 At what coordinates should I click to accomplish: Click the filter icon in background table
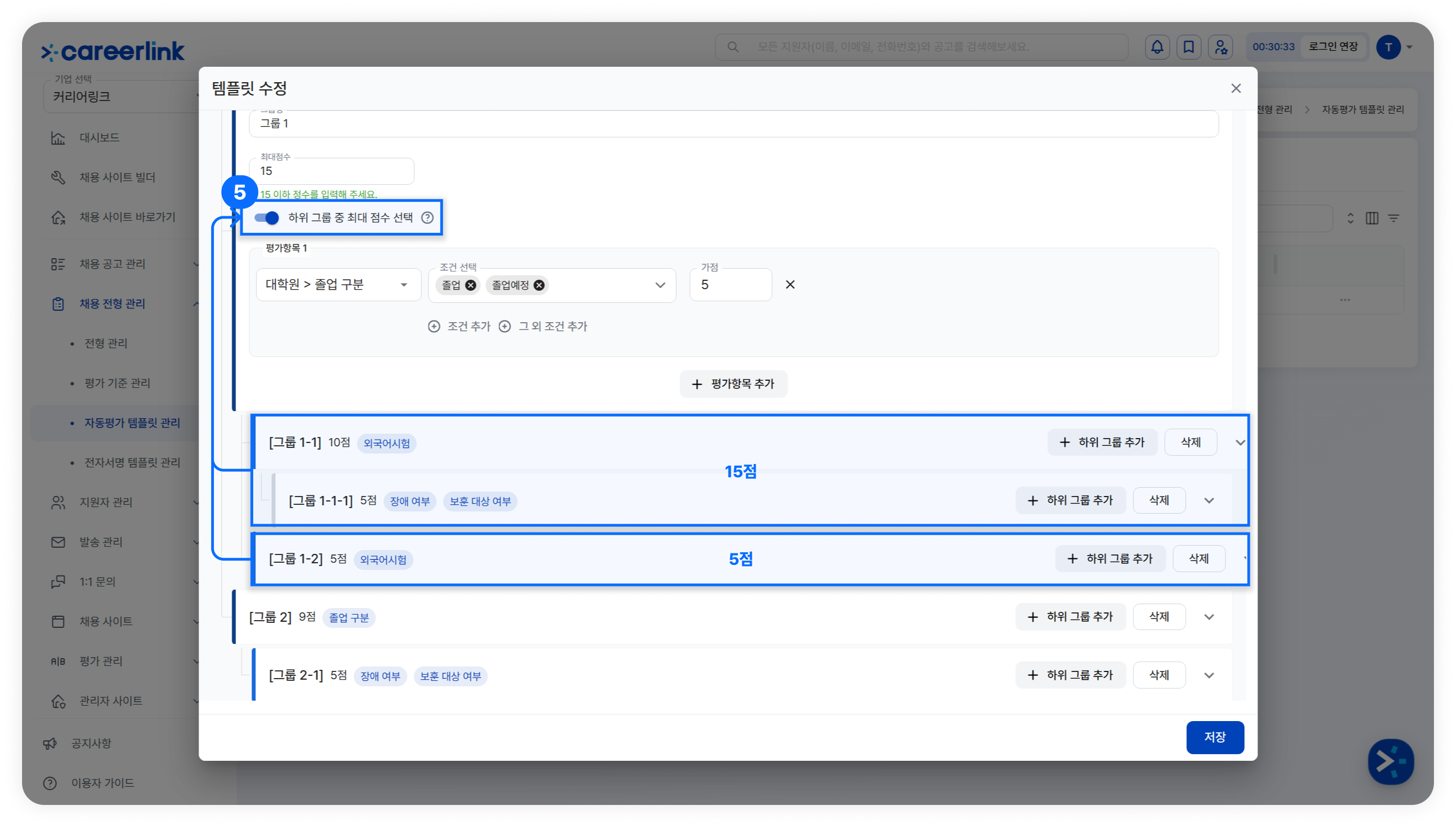[1394, 218]
